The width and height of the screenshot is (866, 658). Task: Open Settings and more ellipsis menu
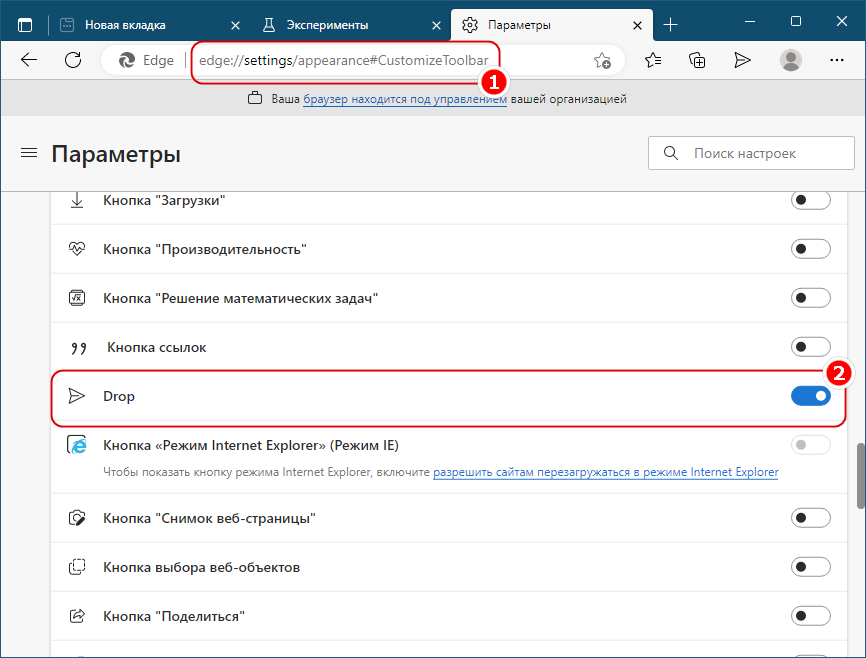pos(837,60)
